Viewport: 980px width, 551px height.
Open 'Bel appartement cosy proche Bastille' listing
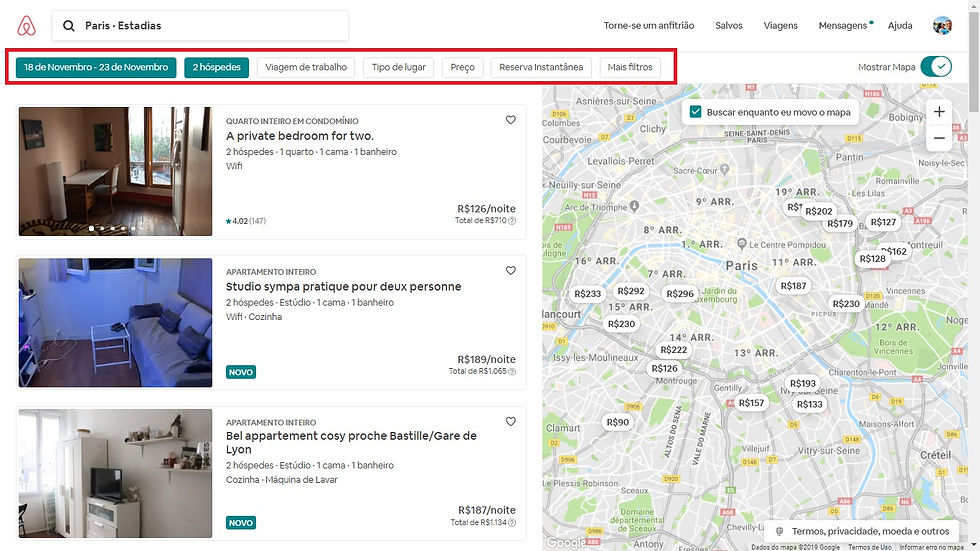pos(351,442)
